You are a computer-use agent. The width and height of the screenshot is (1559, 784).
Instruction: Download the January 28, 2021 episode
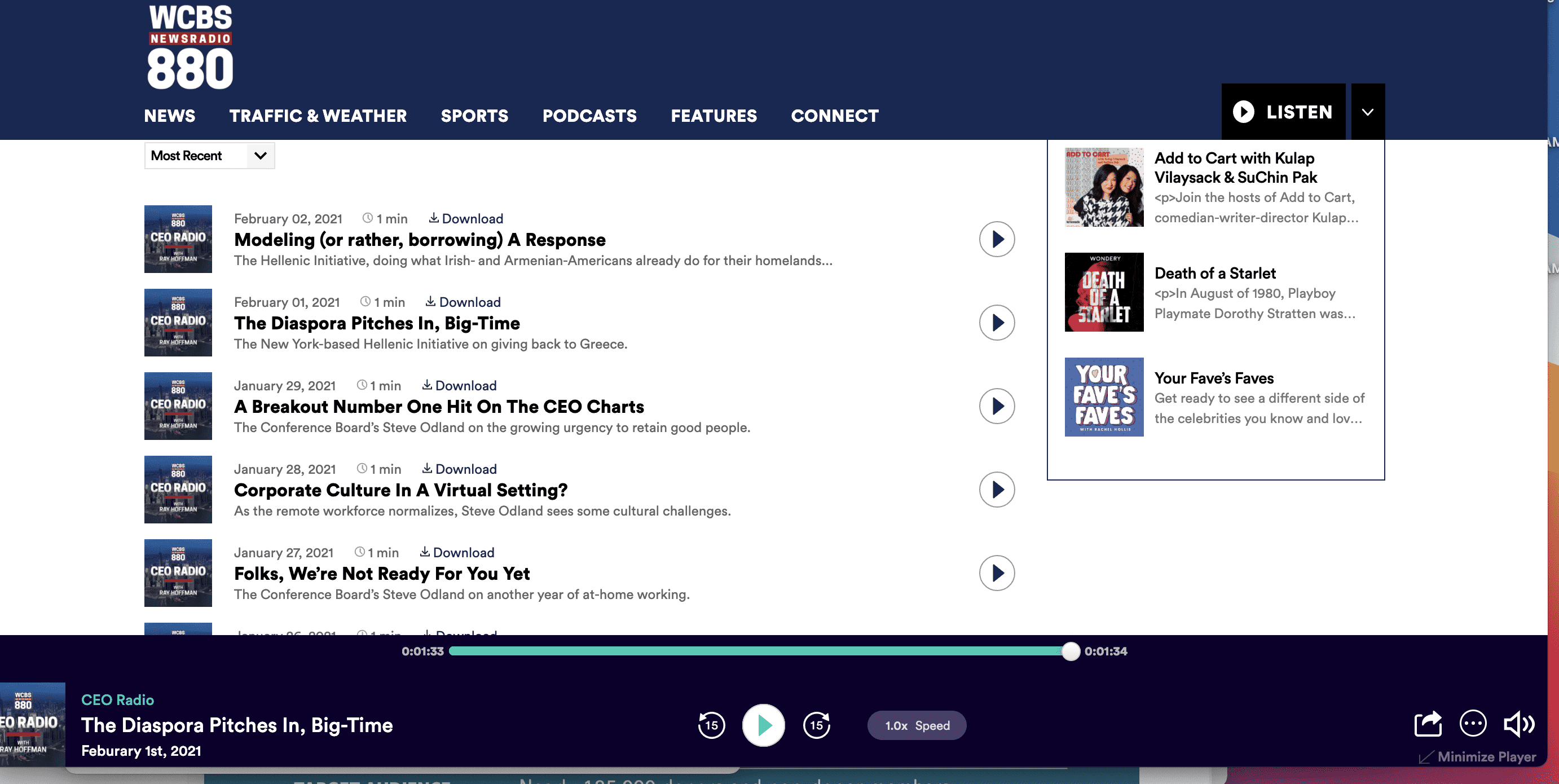click(x=459, y=469)
